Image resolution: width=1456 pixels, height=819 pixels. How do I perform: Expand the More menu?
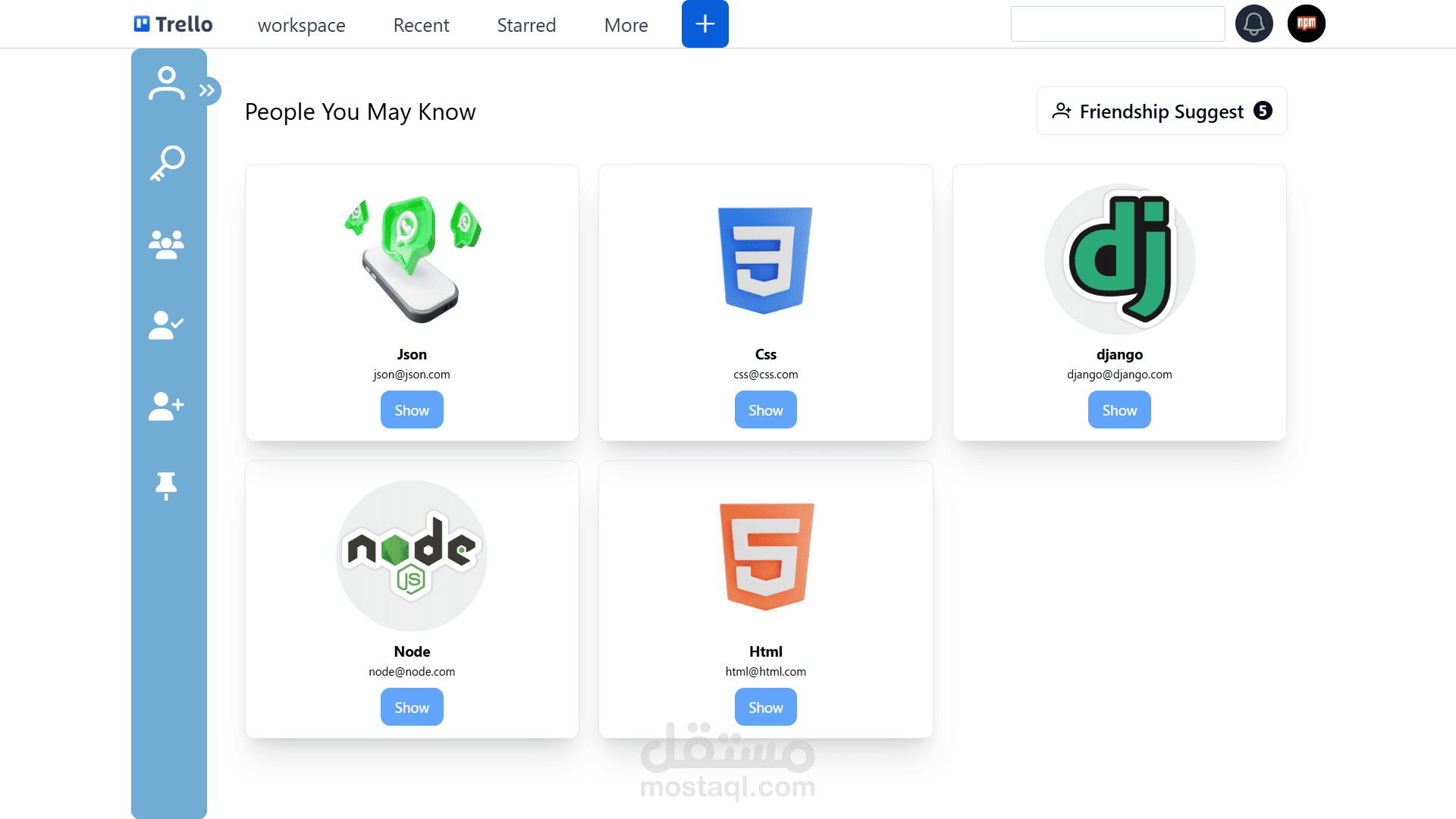coord(626,25)
